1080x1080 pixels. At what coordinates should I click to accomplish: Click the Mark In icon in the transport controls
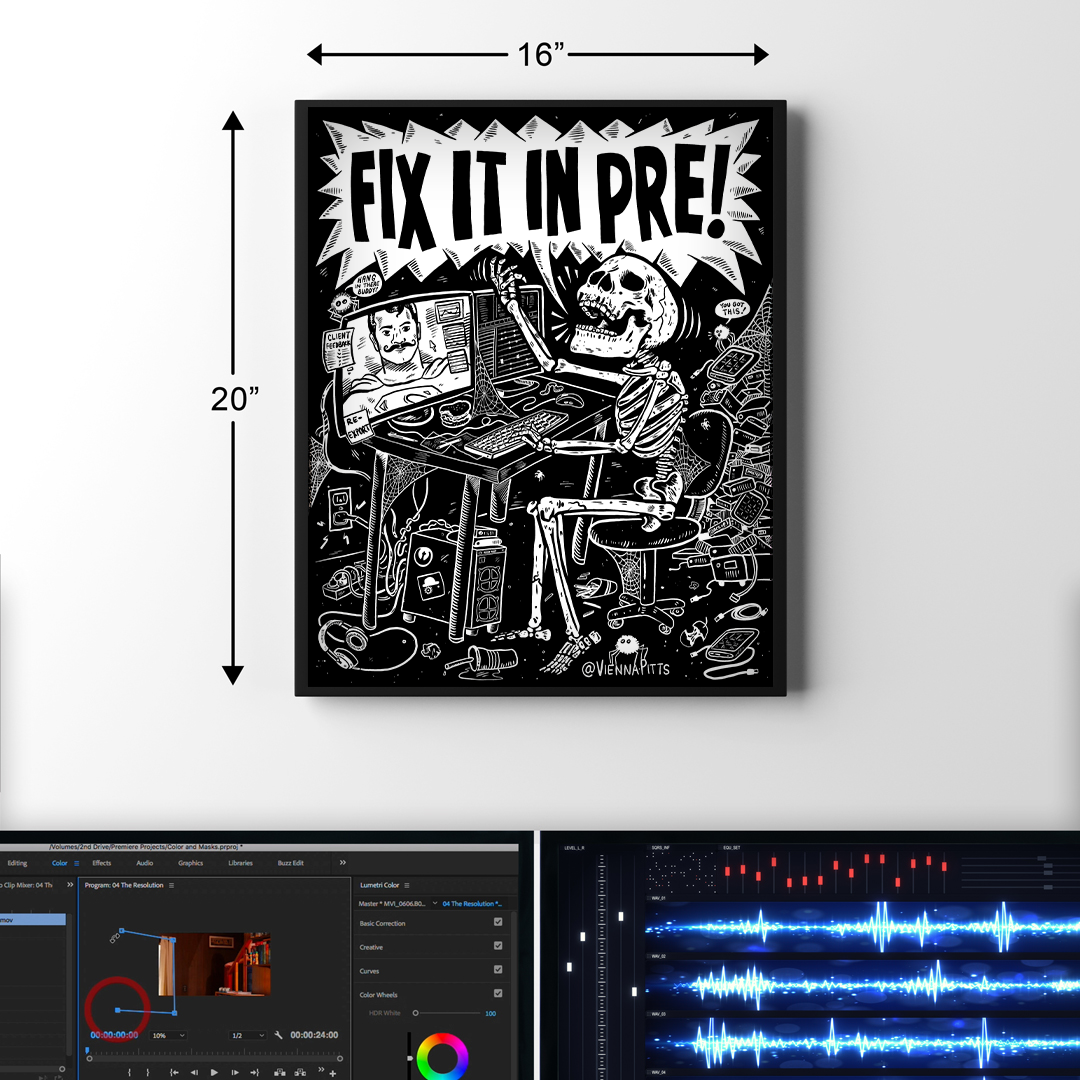(131, 1073)
